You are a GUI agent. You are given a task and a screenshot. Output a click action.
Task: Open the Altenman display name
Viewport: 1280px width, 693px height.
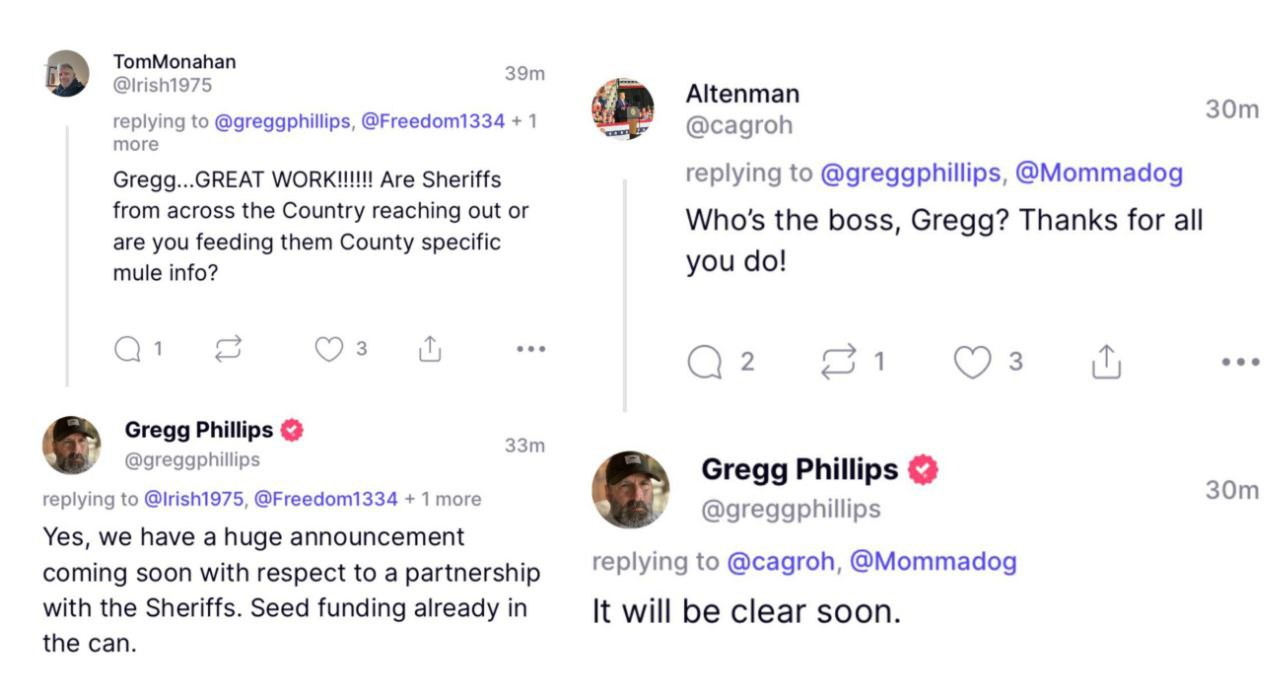[x=742, y=94]
